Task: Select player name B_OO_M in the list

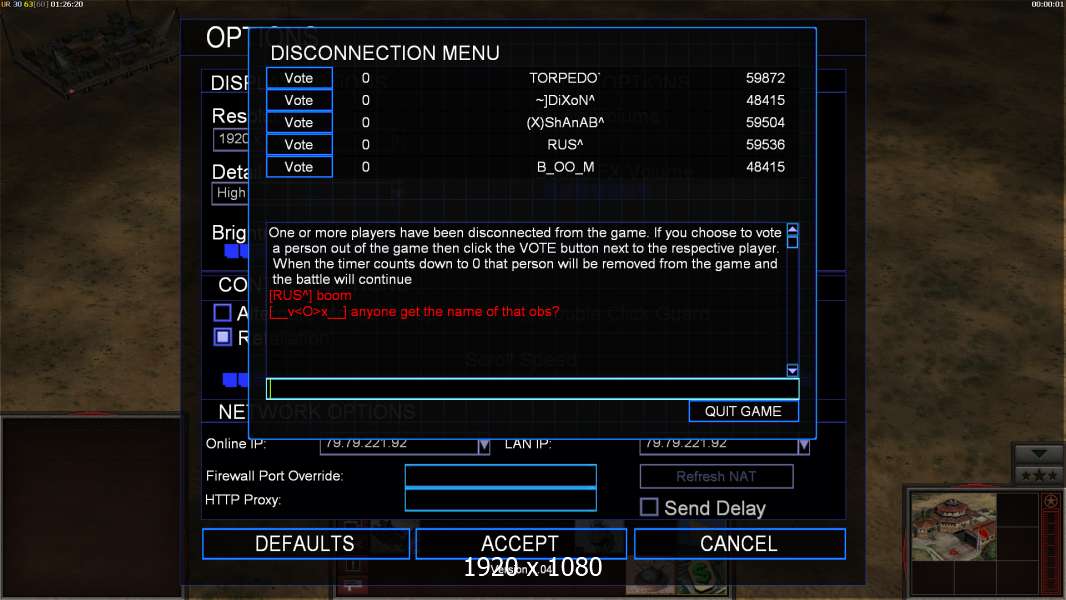Action: coord(566,167)
